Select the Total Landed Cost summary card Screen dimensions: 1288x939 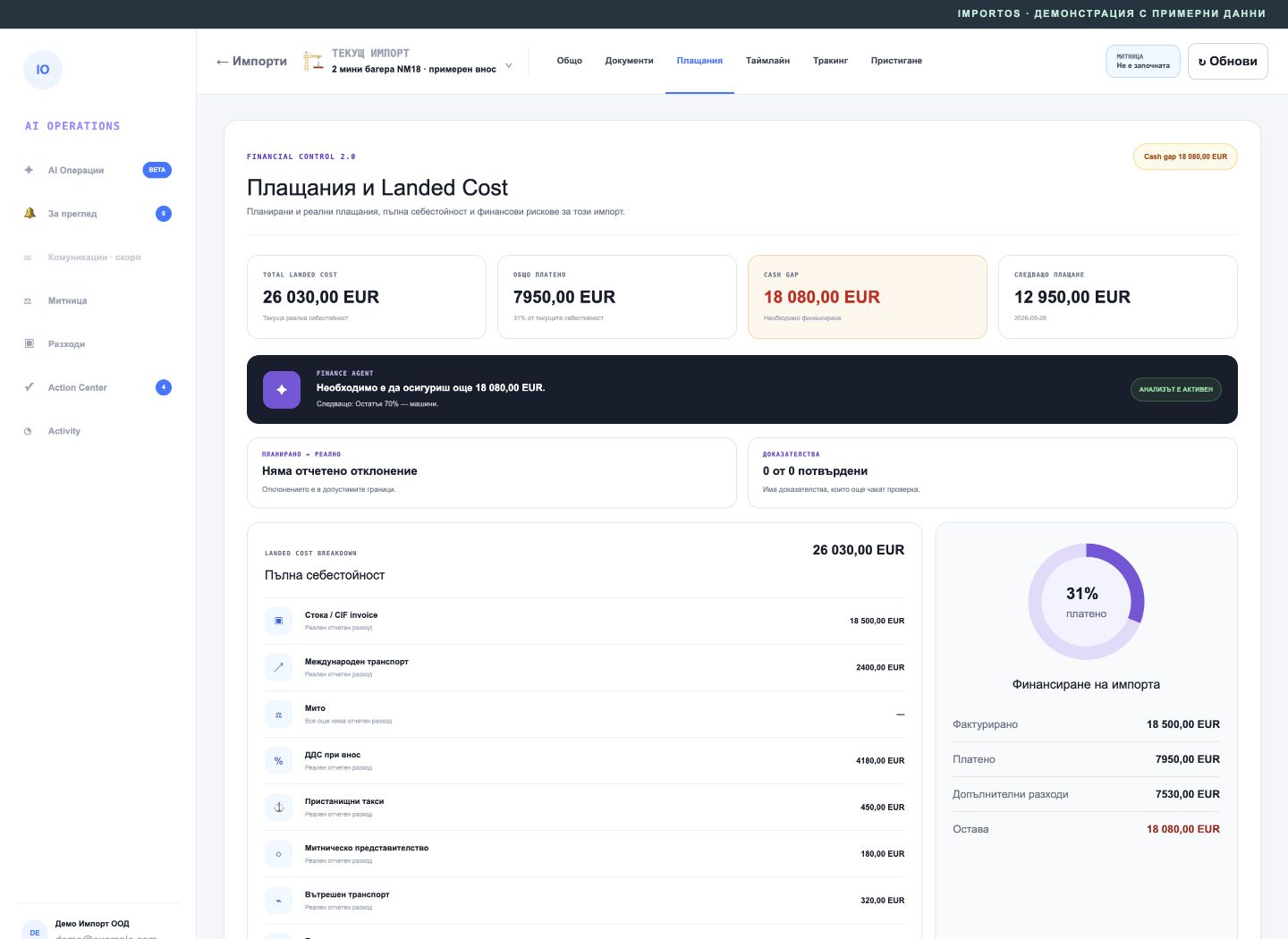367,297
